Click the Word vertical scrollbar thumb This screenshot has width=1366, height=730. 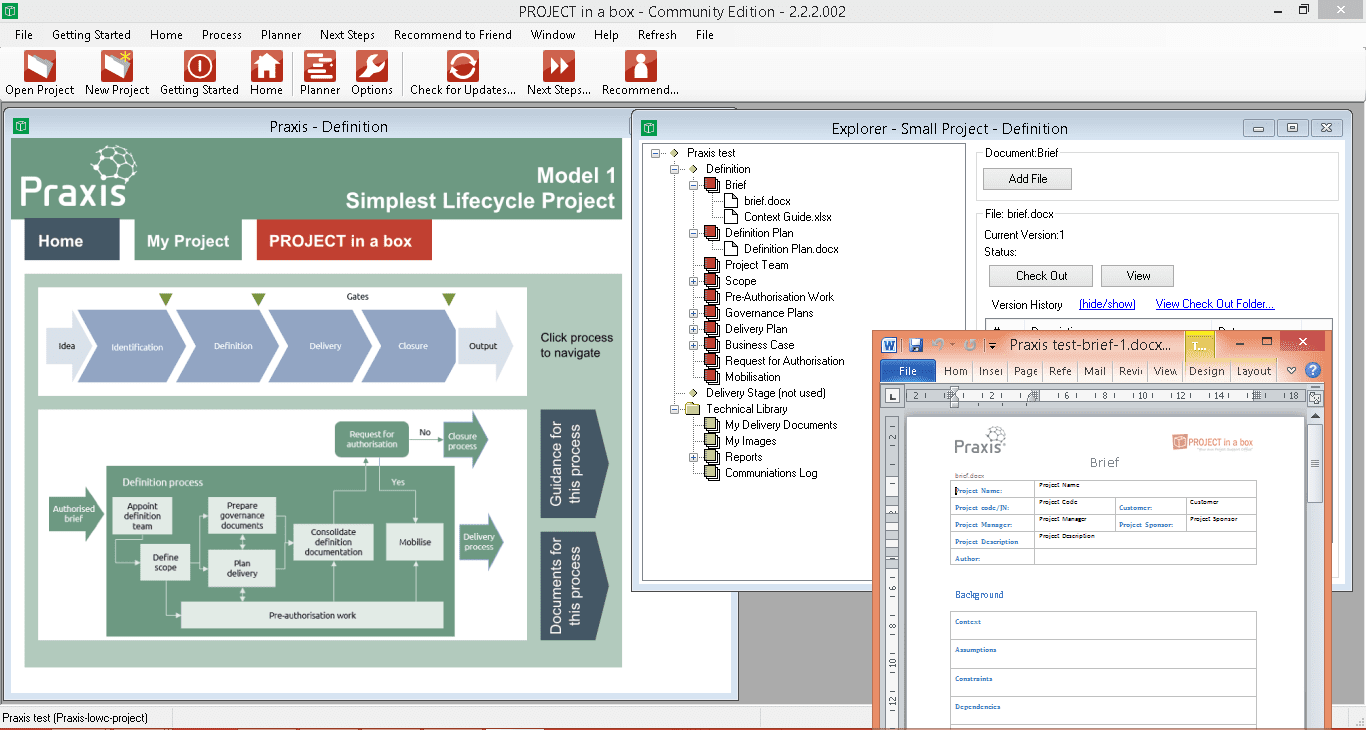1315,462
